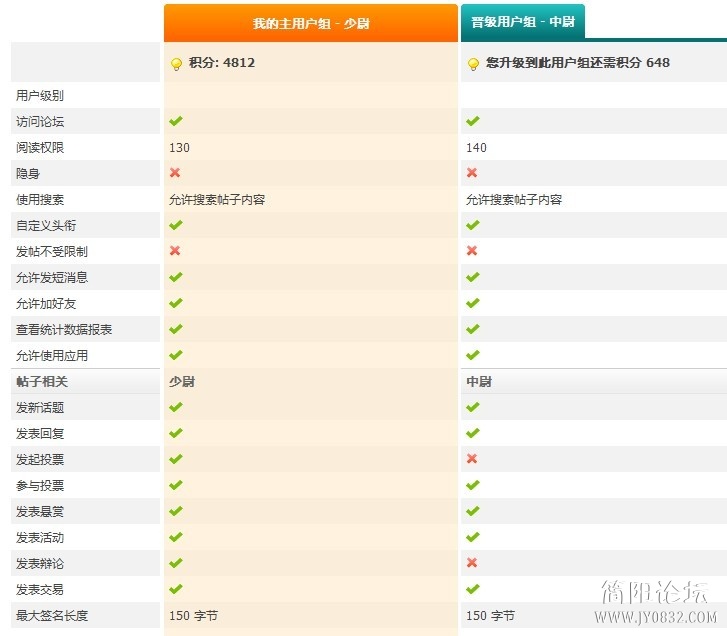Click the 自定义头衔 checkmark in 中尉 column

point(472,225)
